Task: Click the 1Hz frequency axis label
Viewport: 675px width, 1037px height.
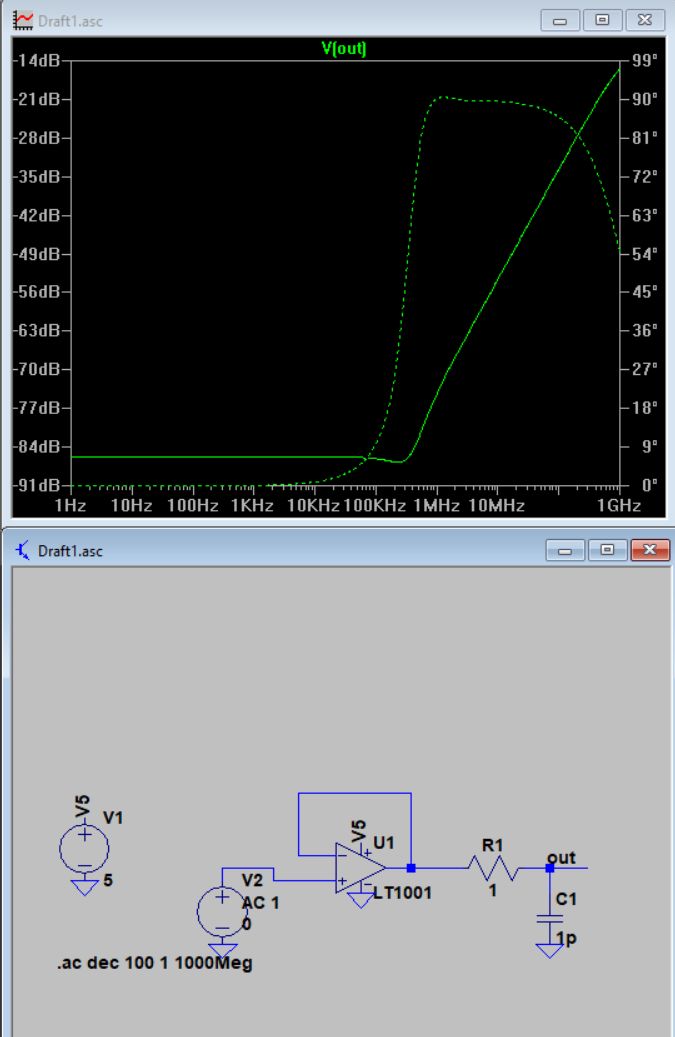Action: click(71, 506)
